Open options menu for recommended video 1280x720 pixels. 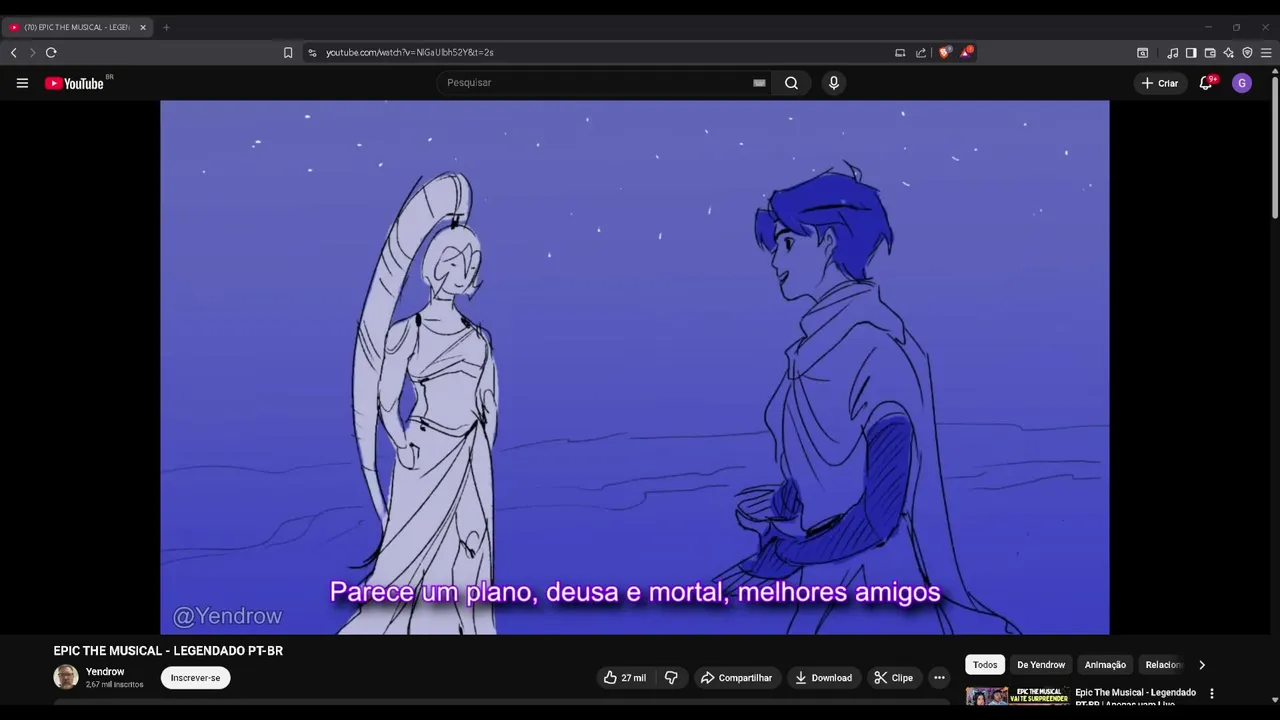[1212, 693]
